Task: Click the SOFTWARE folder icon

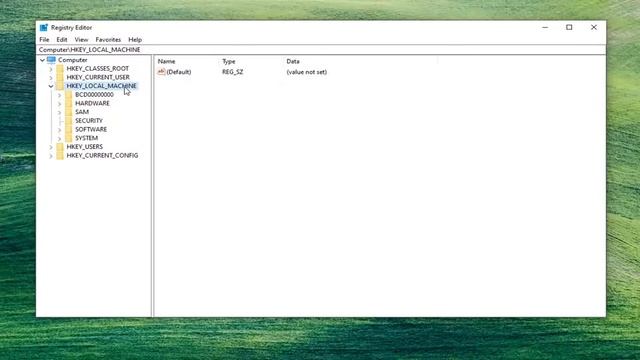Action: (x=69, y=129)
